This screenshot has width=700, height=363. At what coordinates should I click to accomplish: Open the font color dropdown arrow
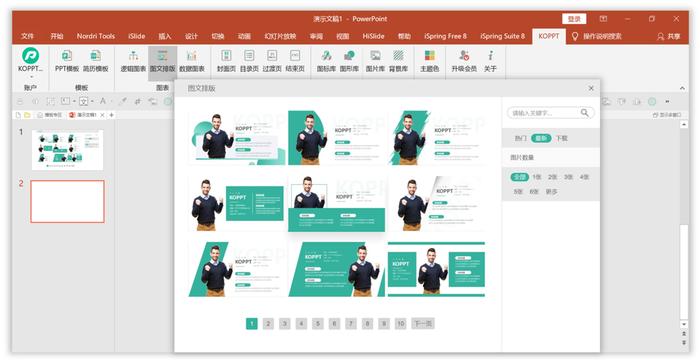tap(111, 102)
